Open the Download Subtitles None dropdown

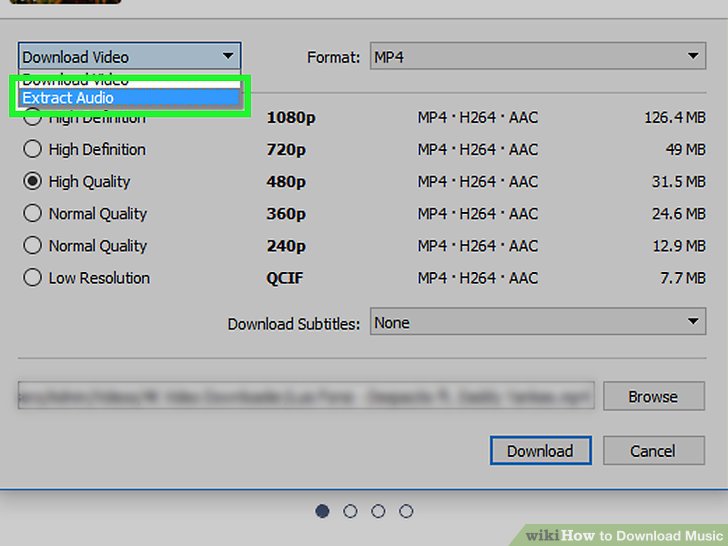538,321
